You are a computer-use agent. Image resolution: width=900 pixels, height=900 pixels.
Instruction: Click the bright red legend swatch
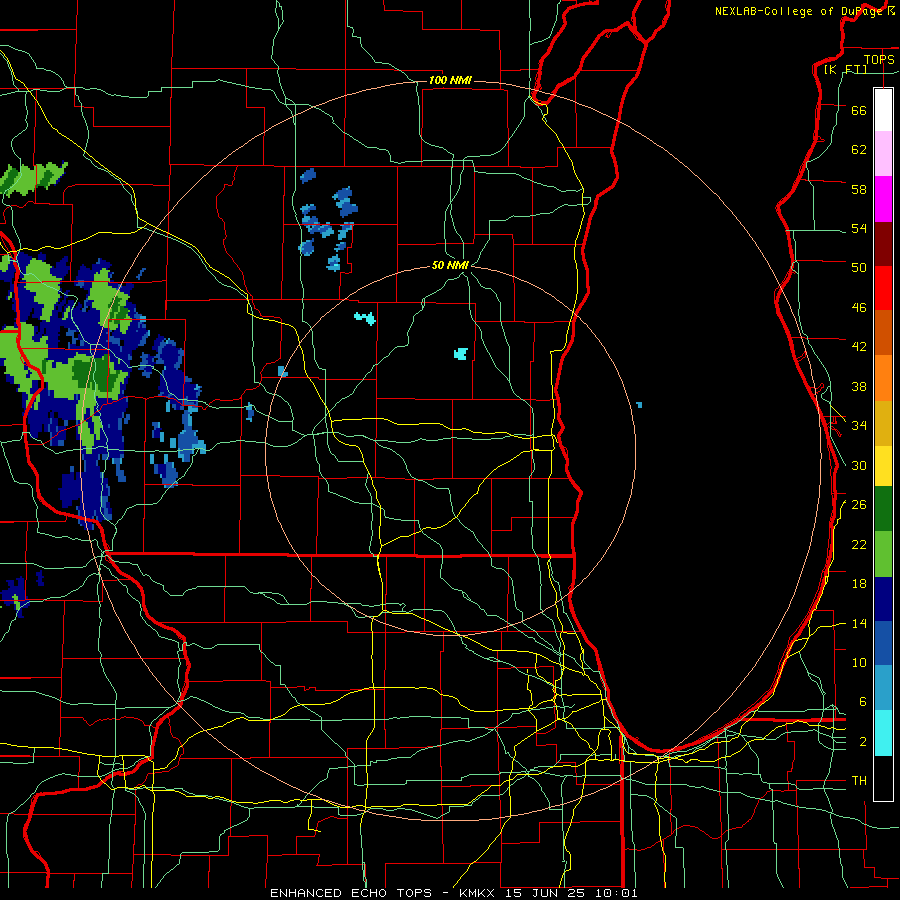[883, 288]
